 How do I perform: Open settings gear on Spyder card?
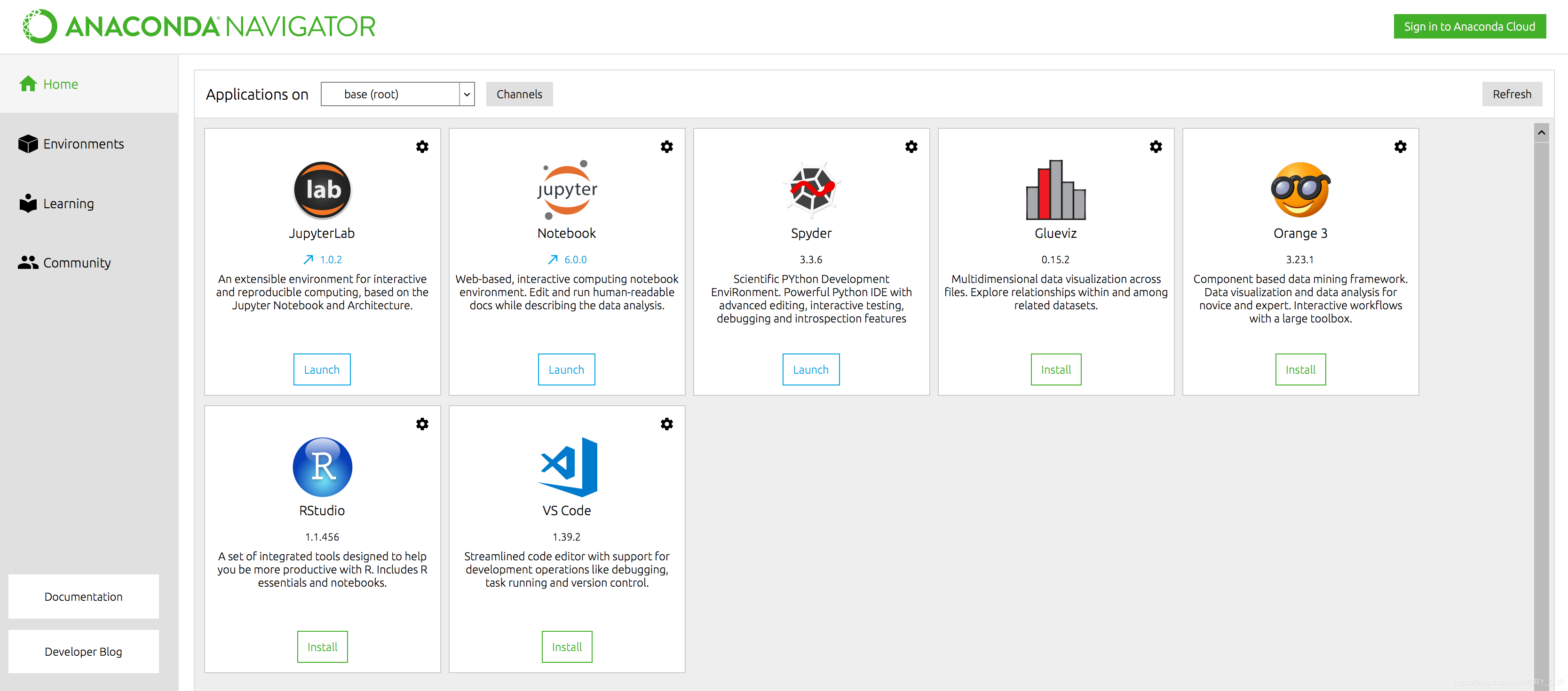[911, 147]
